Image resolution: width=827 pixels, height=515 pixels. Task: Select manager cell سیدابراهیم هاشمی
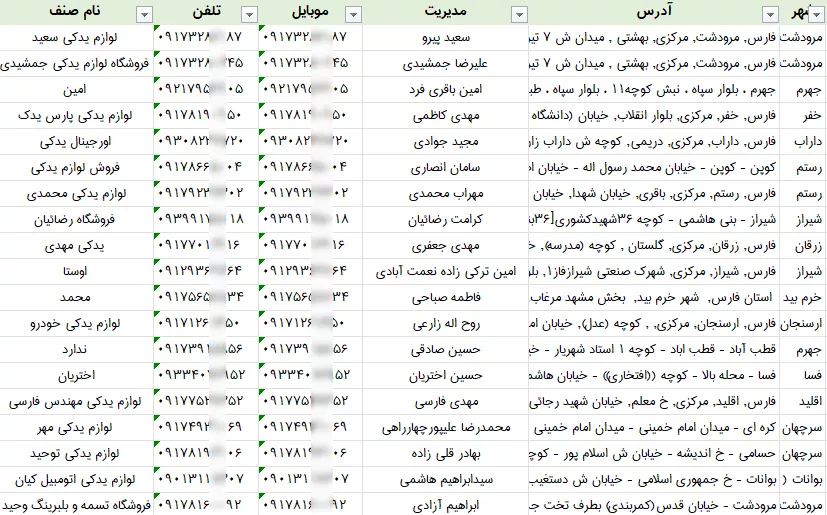446,479
